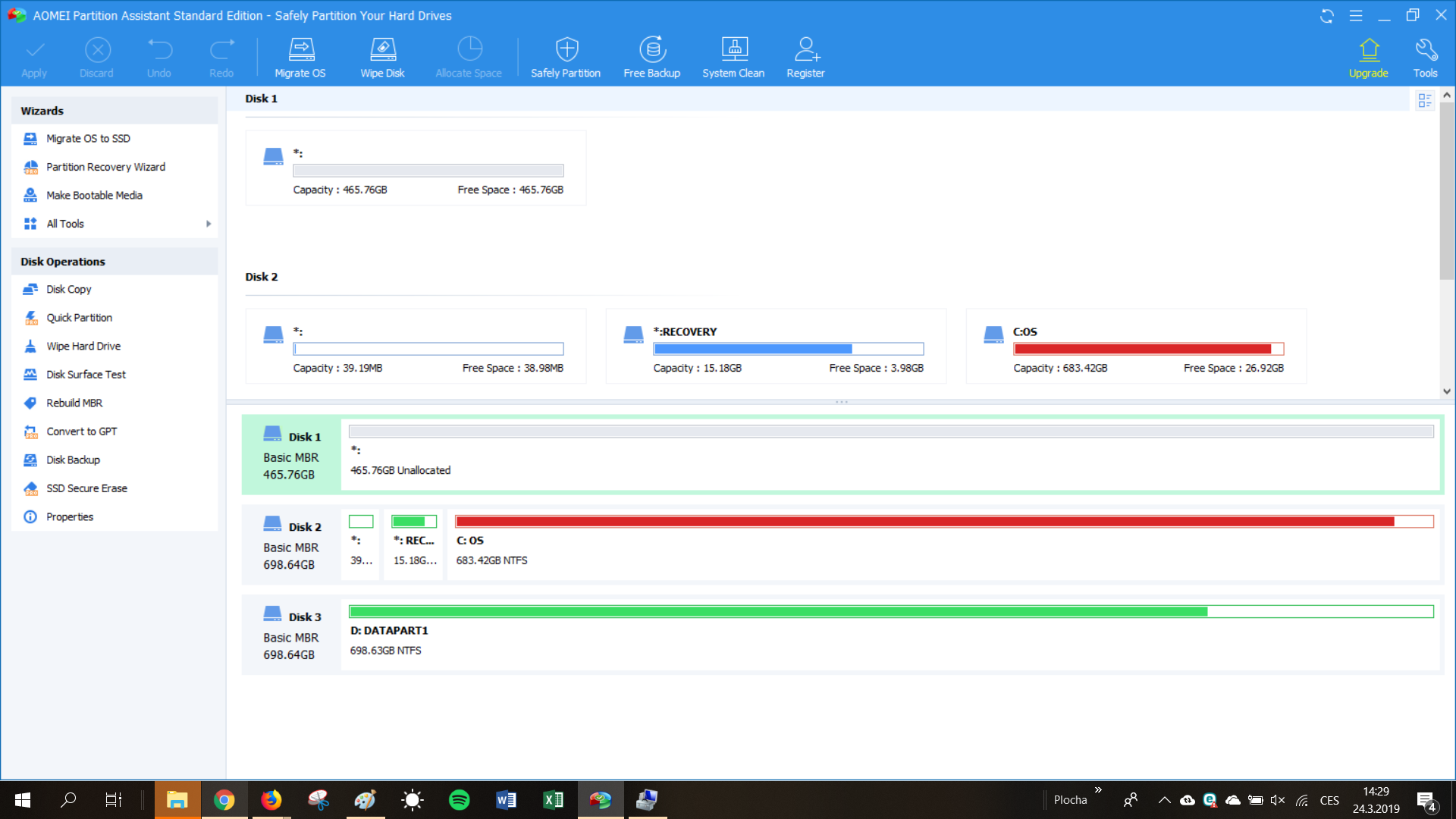
Task: Open the hamburger menu in the title bar
Action: 1356,16
